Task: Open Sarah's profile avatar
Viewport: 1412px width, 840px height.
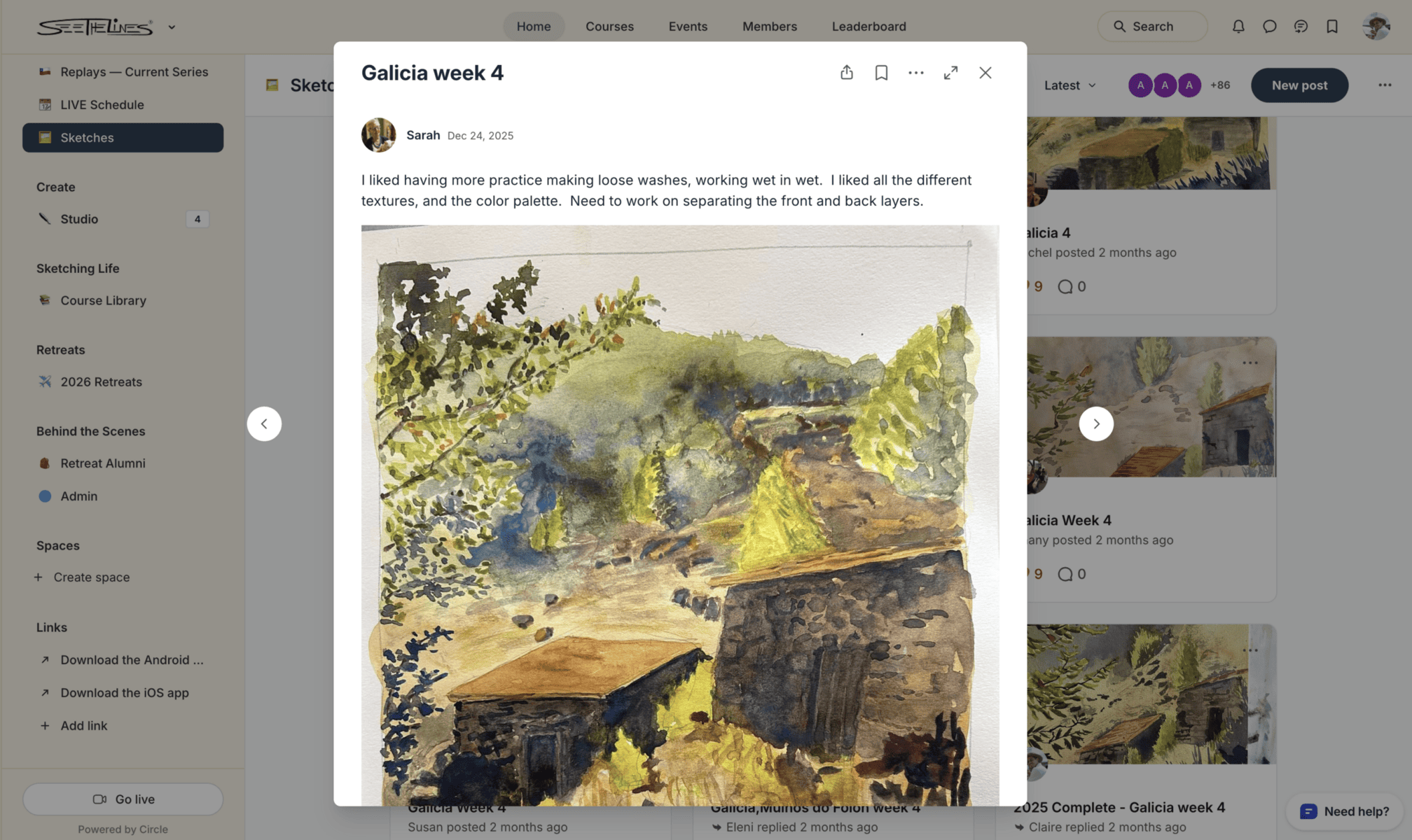Action: click(x=378, y=135)
